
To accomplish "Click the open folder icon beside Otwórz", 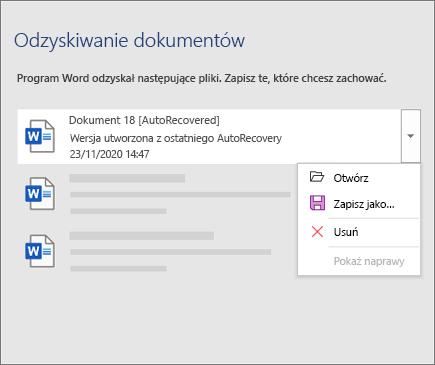I will 317,177.
